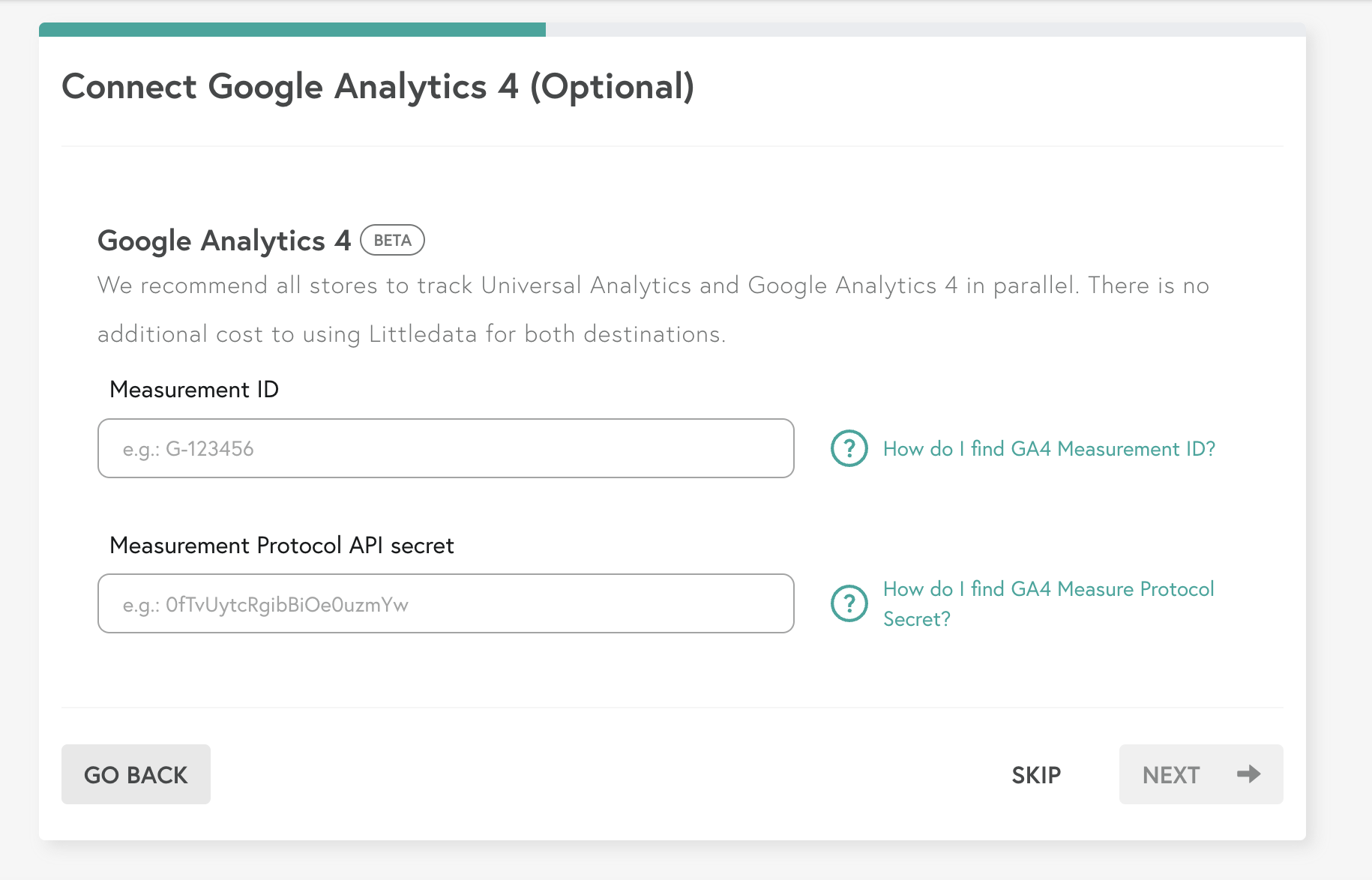Click the 'Measurement Protocol API secret' label

(282, 545)
